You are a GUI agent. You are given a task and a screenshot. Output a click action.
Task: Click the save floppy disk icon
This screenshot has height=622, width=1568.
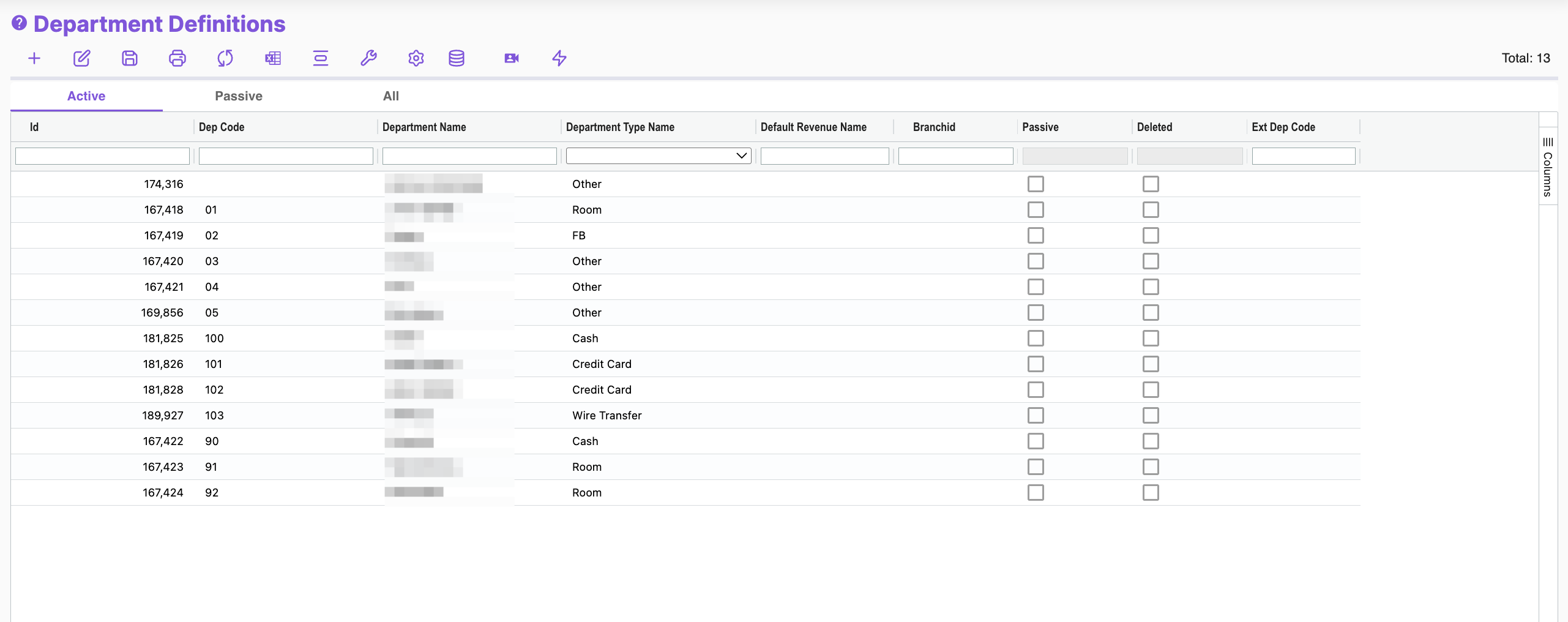(130, 58)
